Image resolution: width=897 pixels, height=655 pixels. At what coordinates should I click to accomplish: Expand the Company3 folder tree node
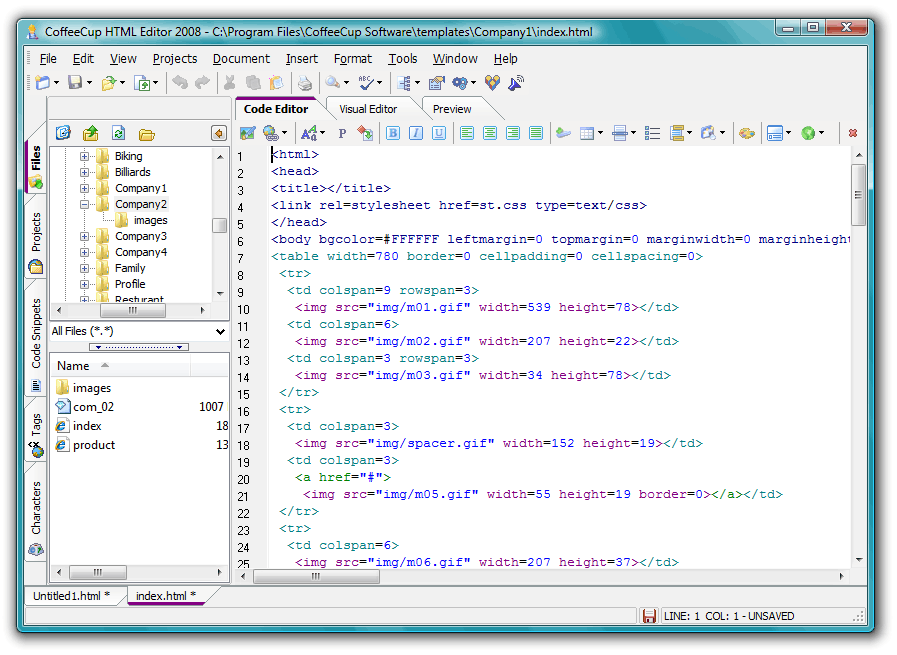click(84, 236)
